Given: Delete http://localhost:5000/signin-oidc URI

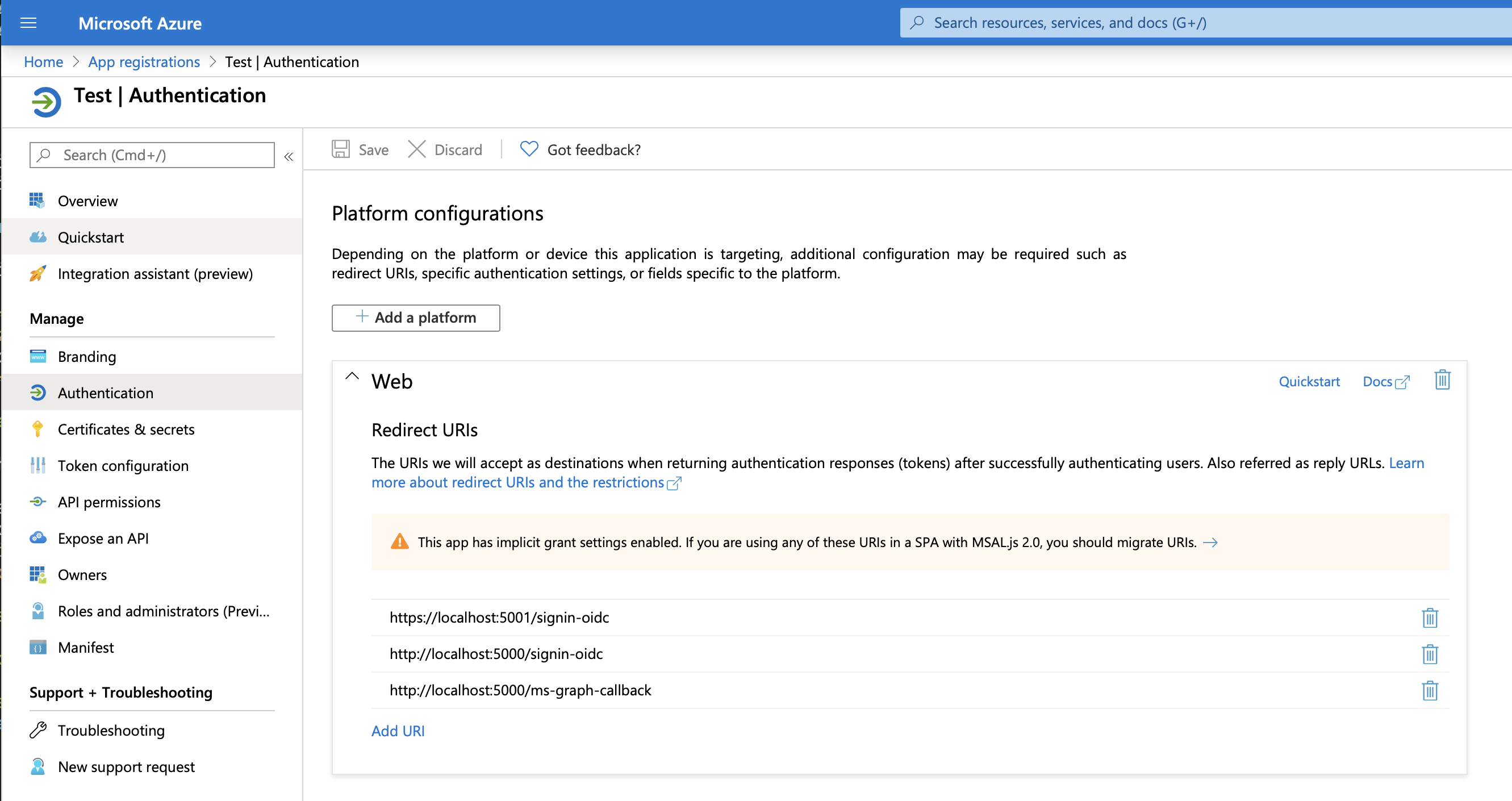Looking at the screenshot, I should 1430,654.
